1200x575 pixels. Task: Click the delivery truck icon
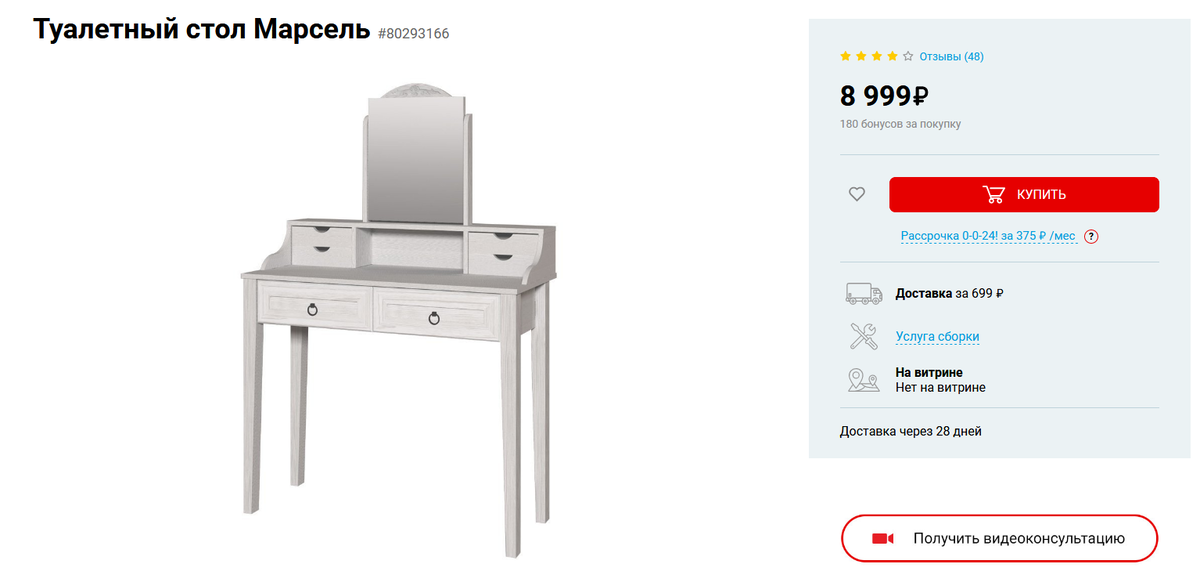pos(864,293)
